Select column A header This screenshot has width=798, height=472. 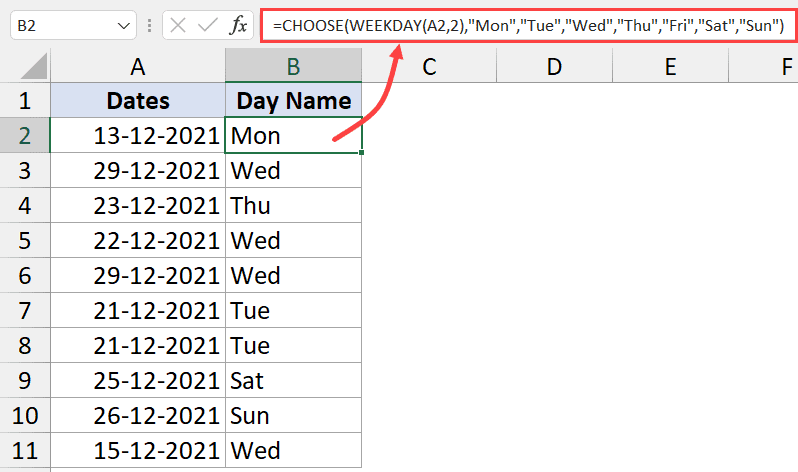[137, 67]
